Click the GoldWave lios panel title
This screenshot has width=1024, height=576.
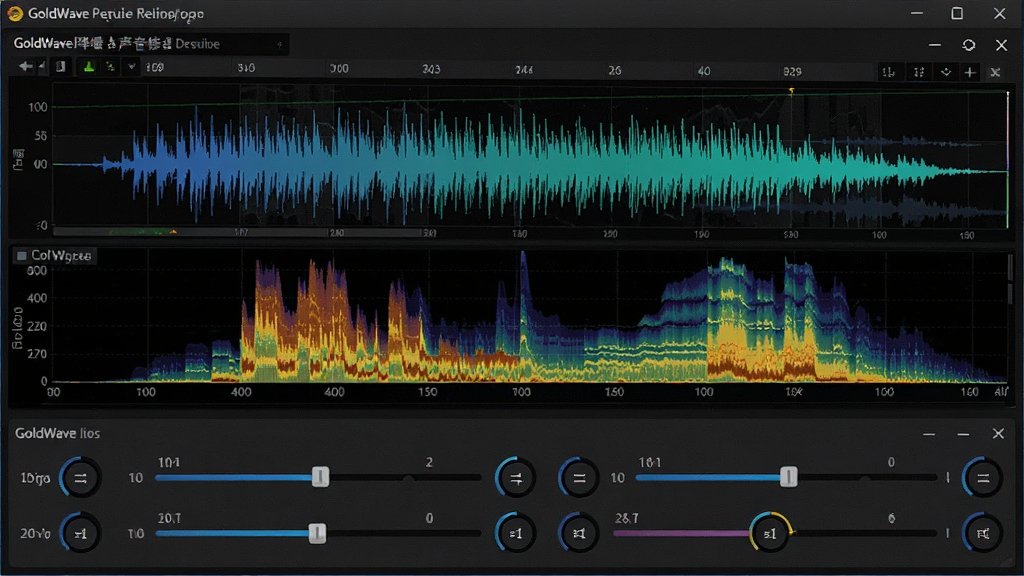(57, 433)
